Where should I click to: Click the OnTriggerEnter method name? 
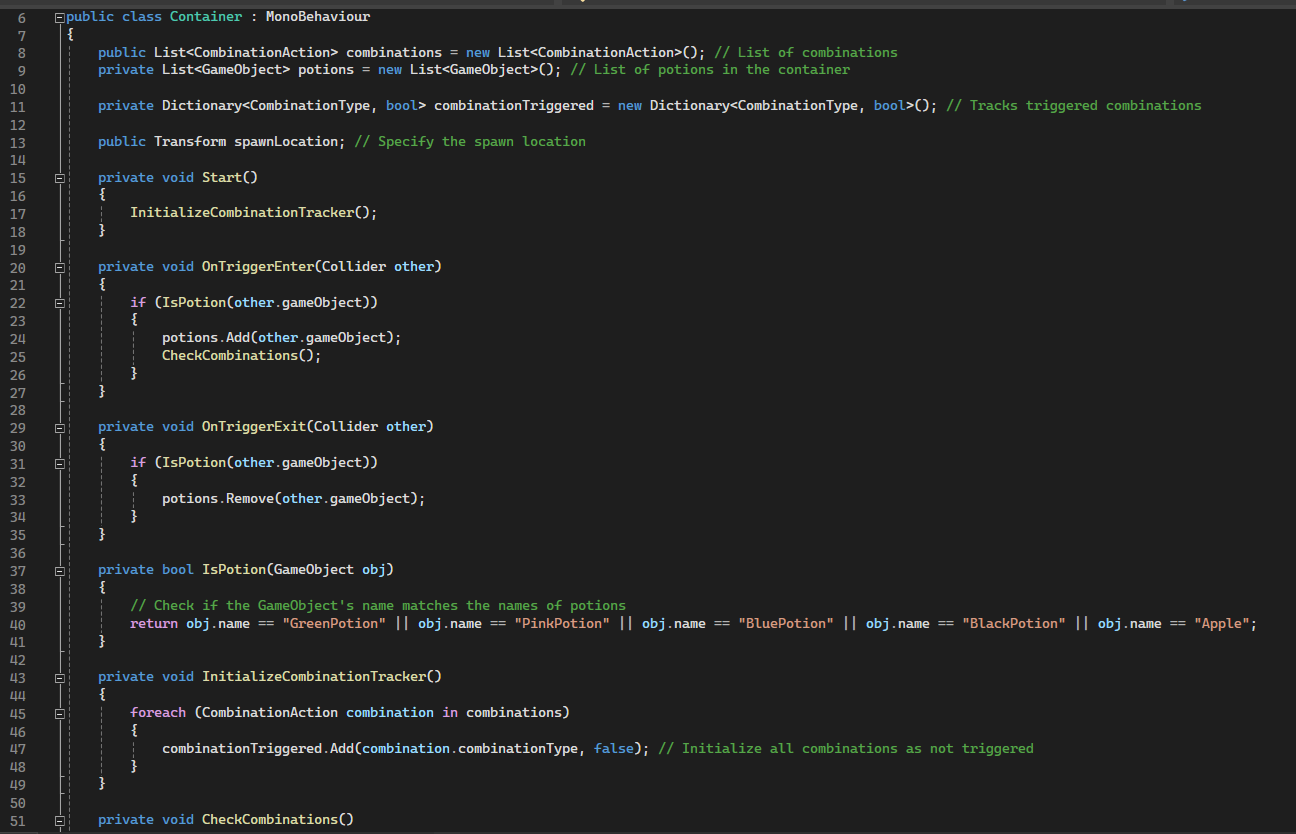[258, 267]
